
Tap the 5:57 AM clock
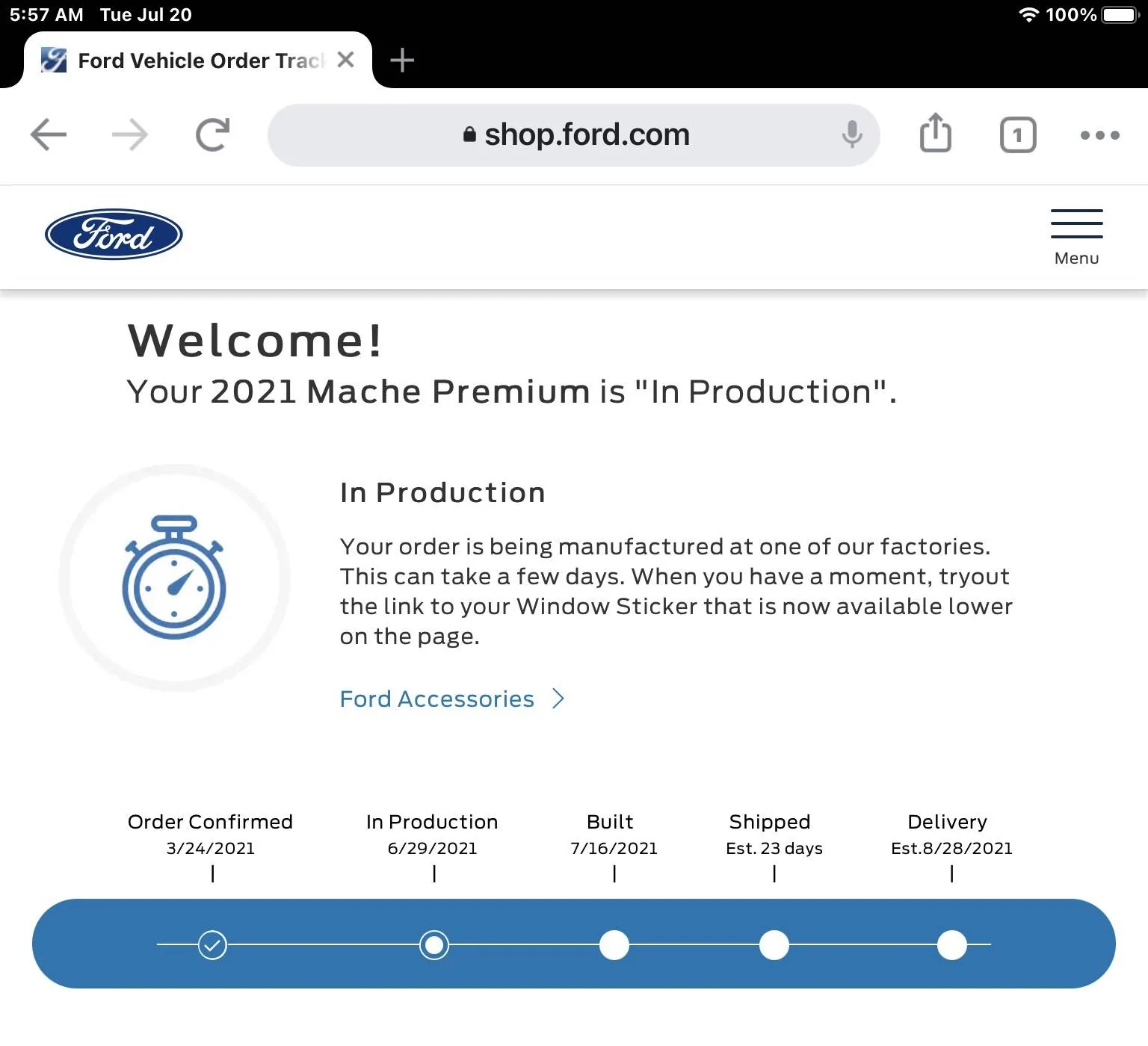[46, 14]
